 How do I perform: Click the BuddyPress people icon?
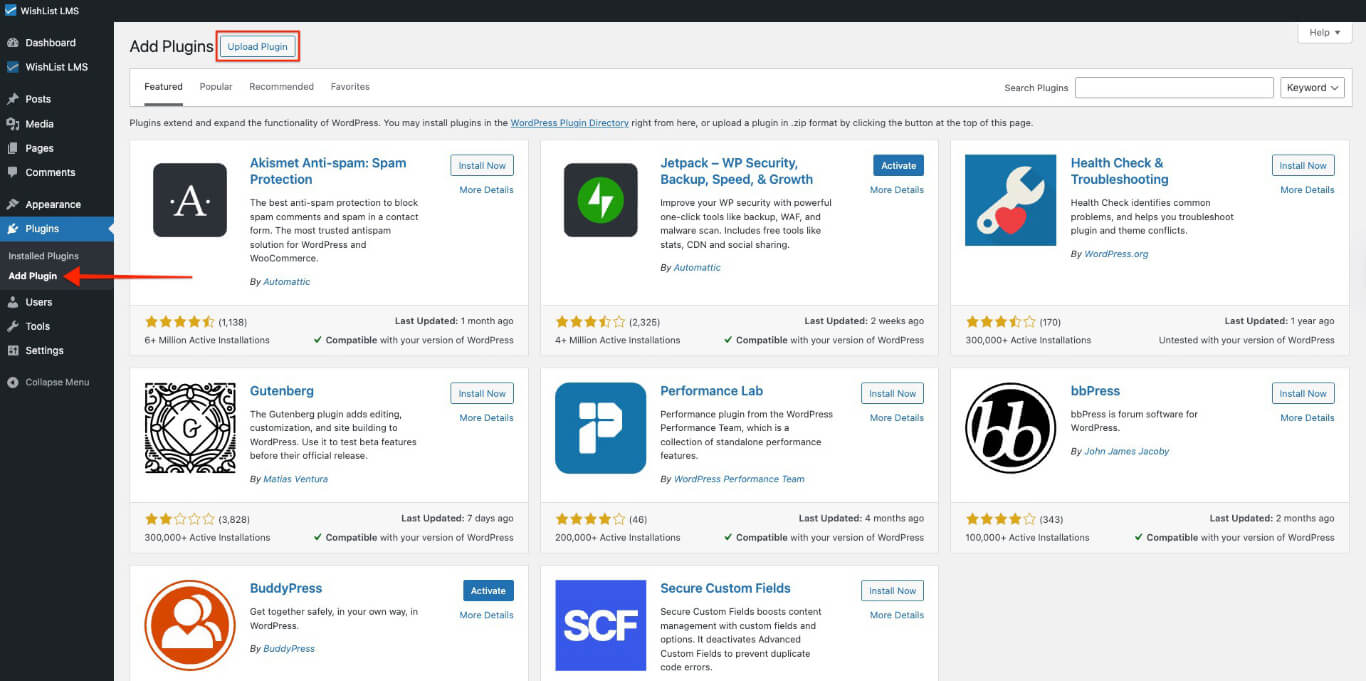[x=190, y=625]
